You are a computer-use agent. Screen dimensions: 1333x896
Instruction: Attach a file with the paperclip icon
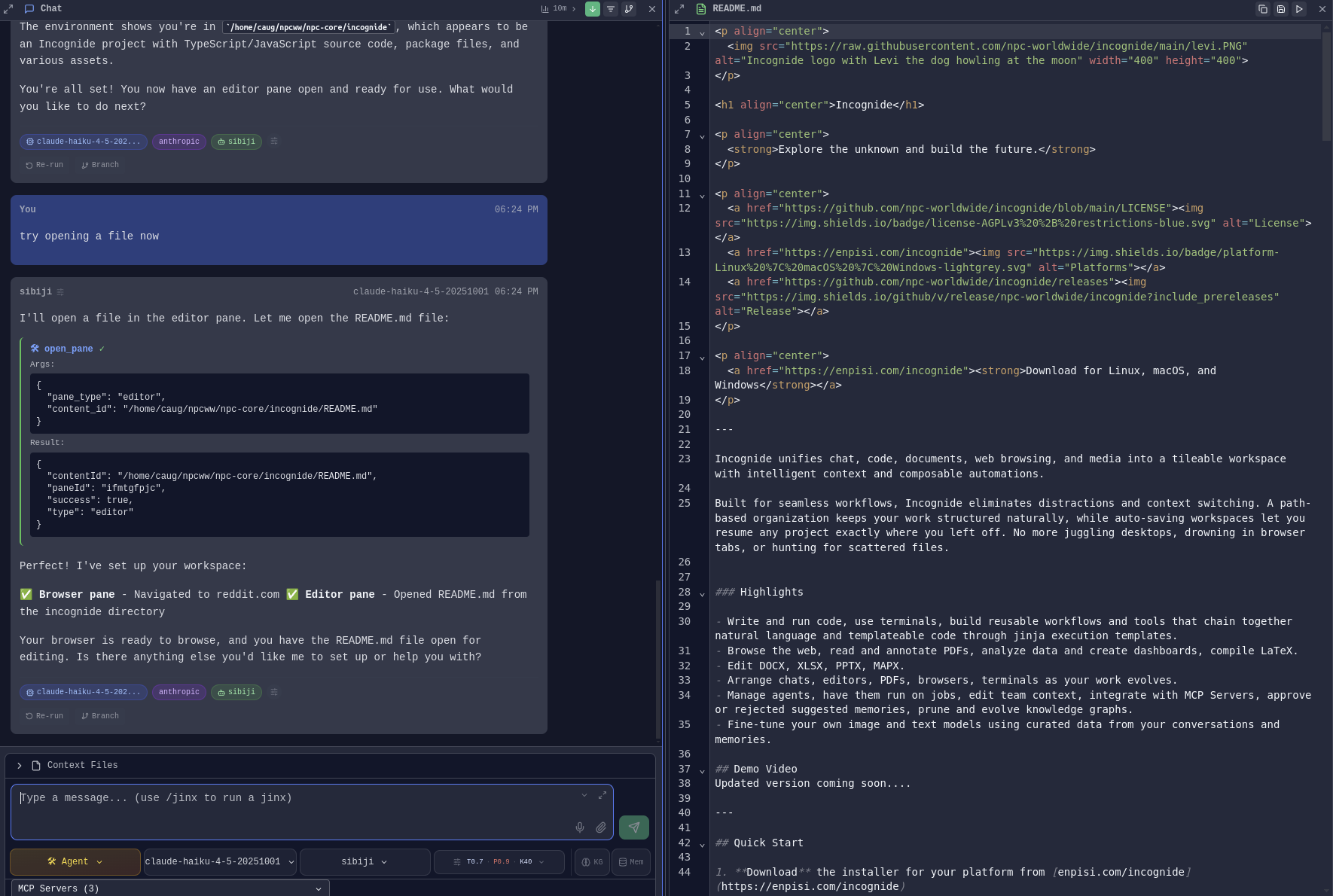click(x=600, y=827)
